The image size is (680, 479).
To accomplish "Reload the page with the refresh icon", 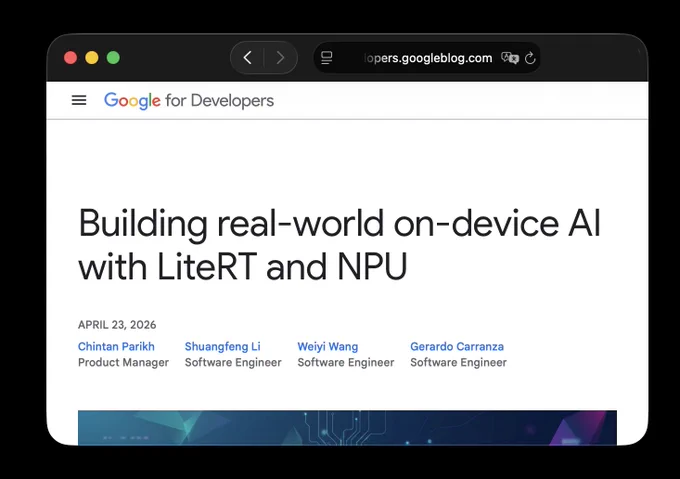I will pyautogui.click(x=530, y=58).
